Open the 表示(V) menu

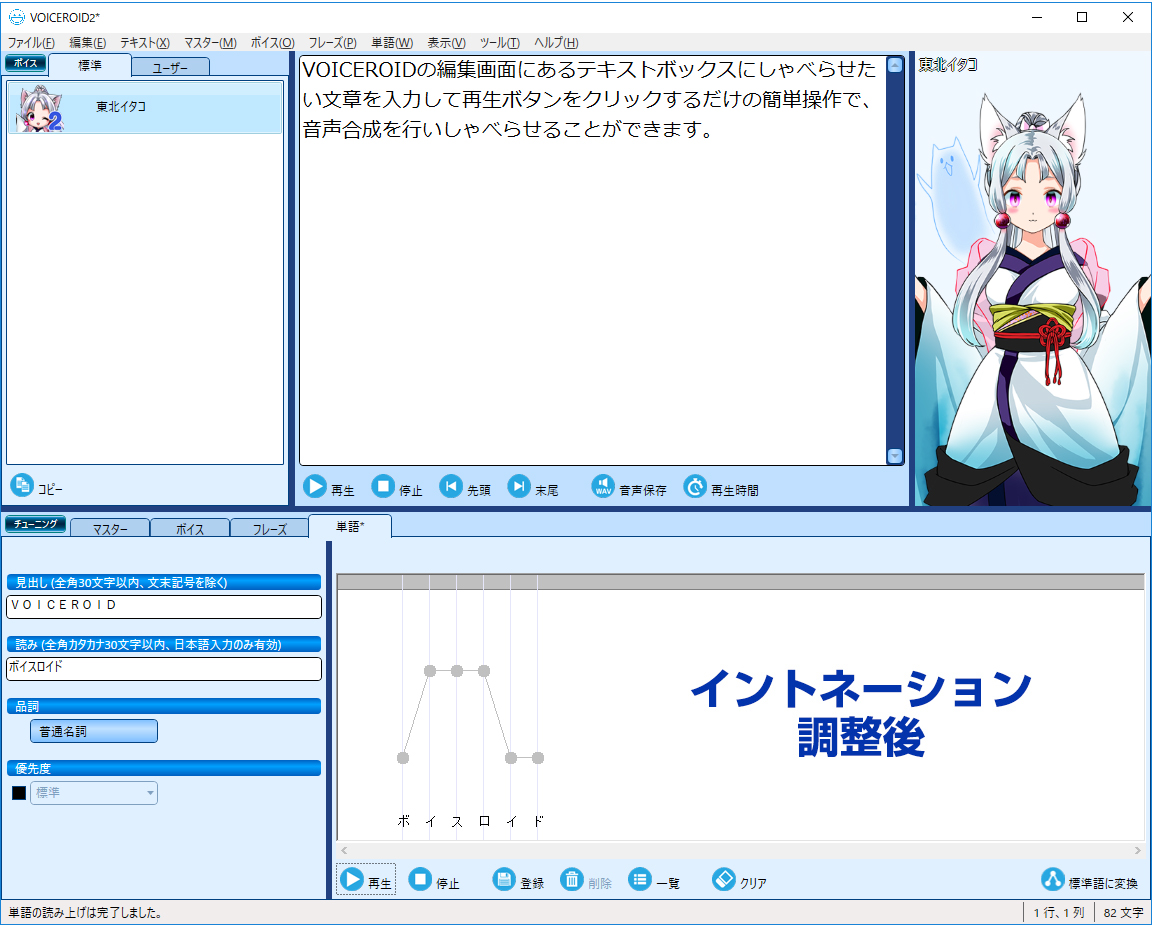coord(446,43)
